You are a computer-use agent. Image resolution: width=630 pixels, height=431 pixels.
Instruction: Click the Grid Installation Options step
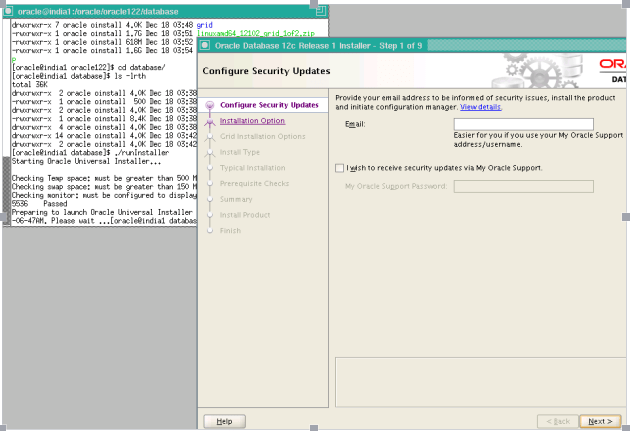coord(262,136)
